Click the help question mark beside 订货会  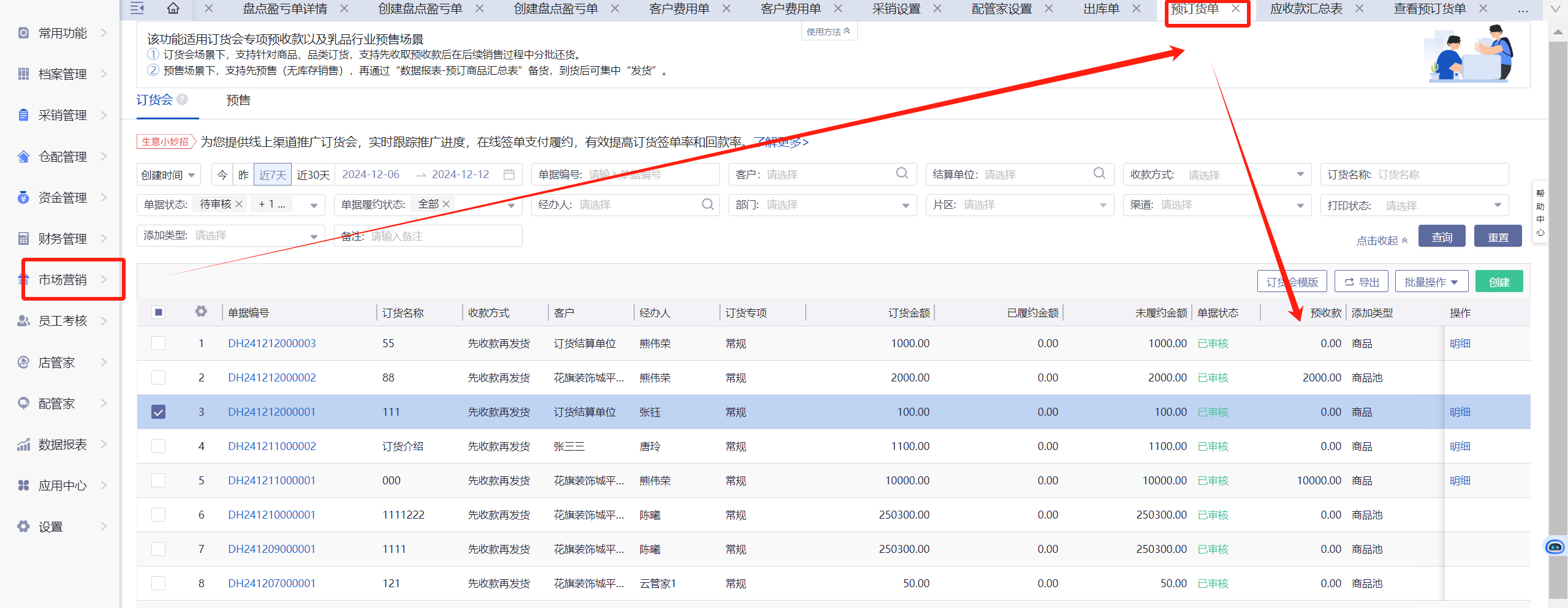(182, 99)
